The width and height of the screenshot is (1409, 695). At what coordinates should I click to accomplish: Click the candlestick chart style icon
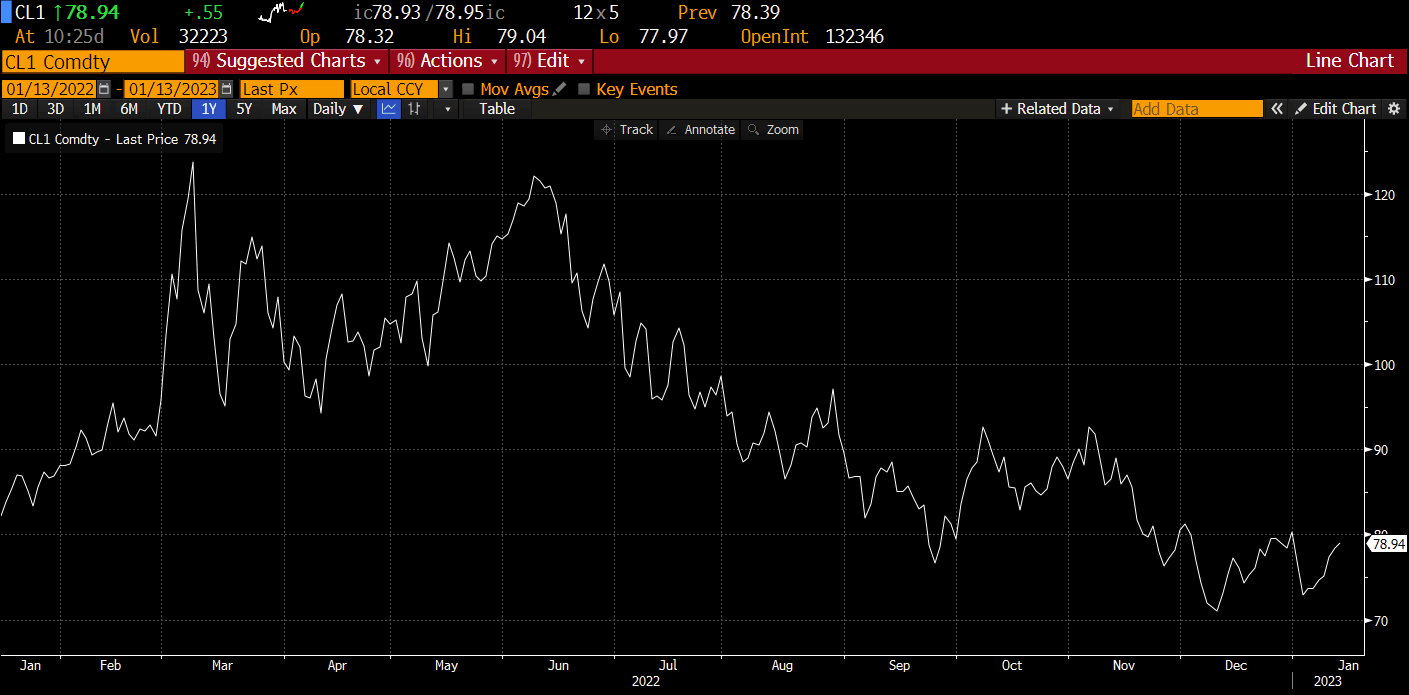414,109
